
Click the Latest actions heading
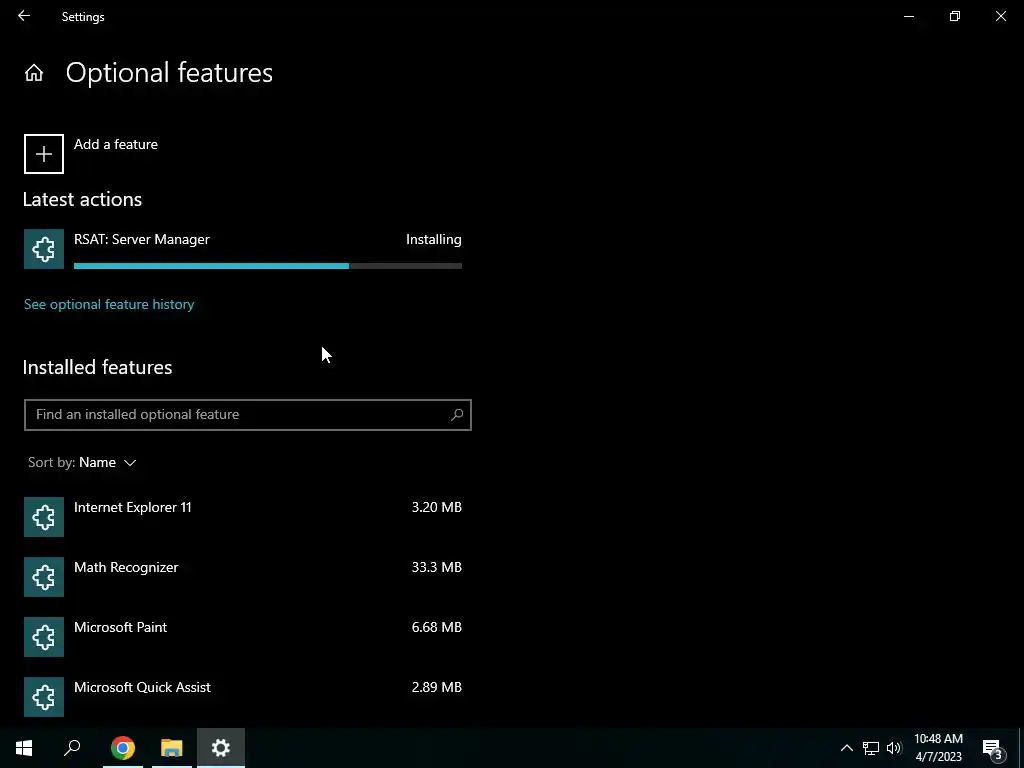tap(82, 199)
